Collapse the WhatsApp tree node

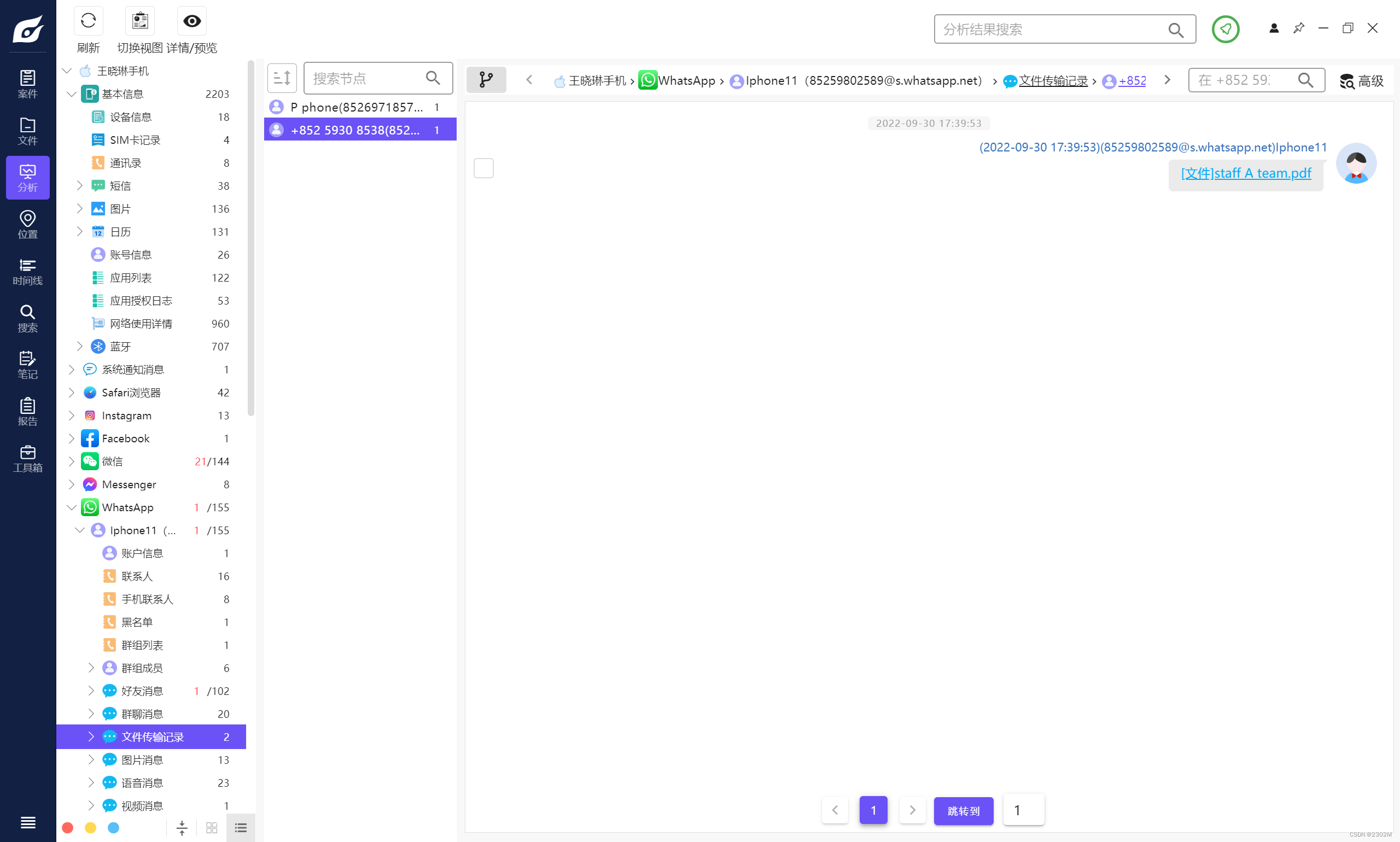pyautogui.click(x=71, y=507)
